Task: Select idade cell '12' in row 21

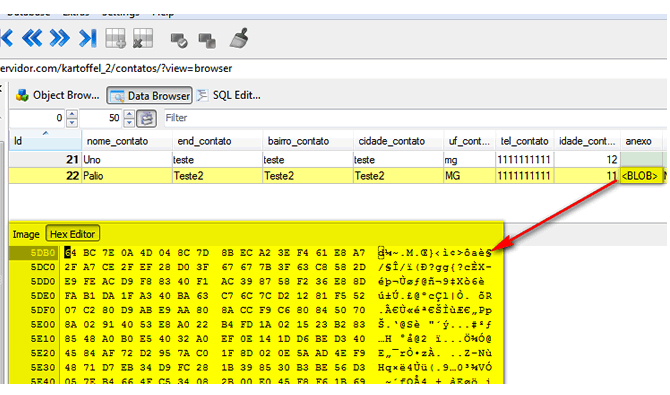Action: [x=587, y=160]
